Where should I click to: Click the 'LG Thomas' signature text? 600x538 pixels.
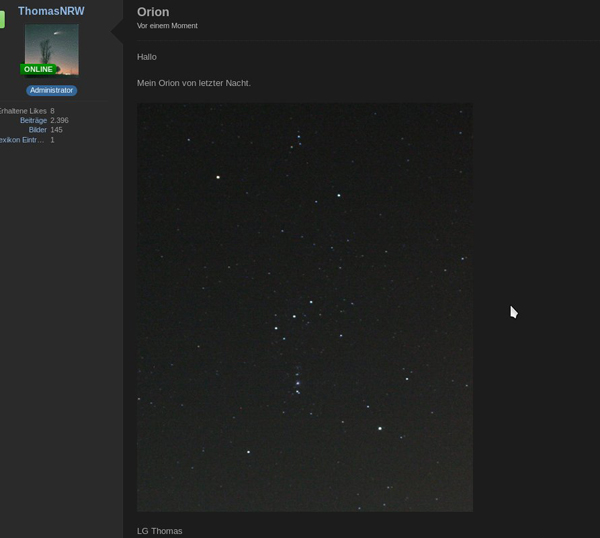click(x=160, y=531)
